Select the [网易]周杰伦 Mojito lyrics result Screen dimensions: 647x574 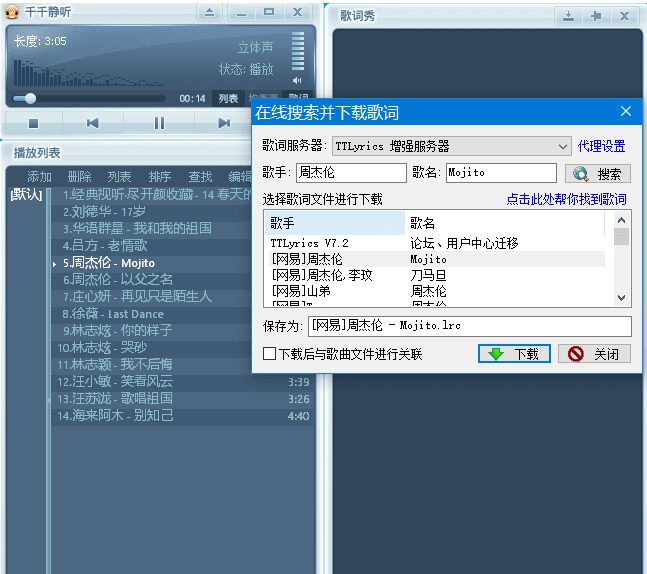click(435, 259)
